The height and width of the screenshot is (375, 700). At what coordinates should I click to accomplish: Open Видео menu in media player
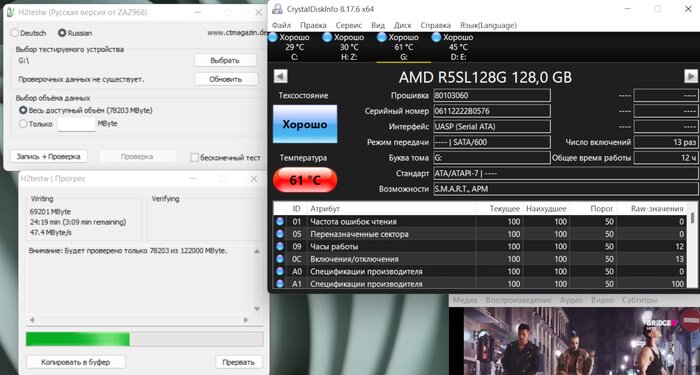click(x=602, y=300)
